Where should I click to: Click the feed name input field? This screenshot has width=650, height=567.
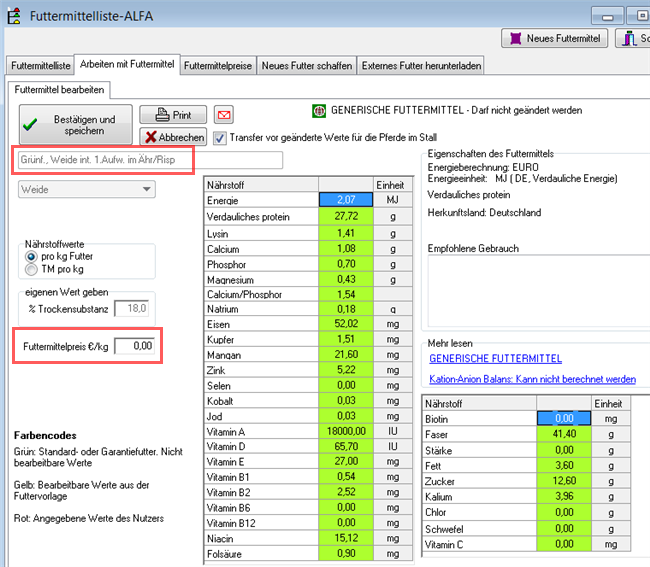tap(150, 160)
